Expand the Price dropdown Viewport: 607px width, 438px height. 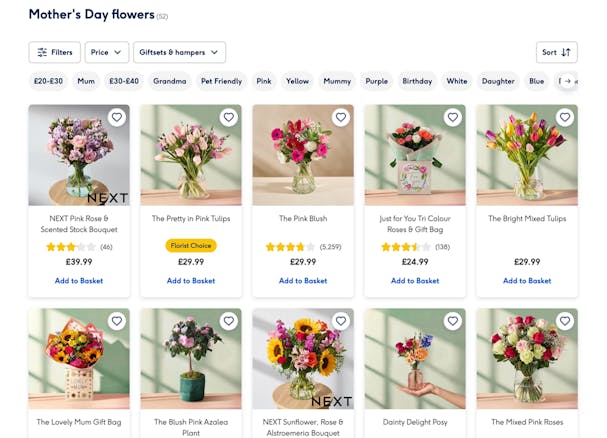[x=107, y=52]
